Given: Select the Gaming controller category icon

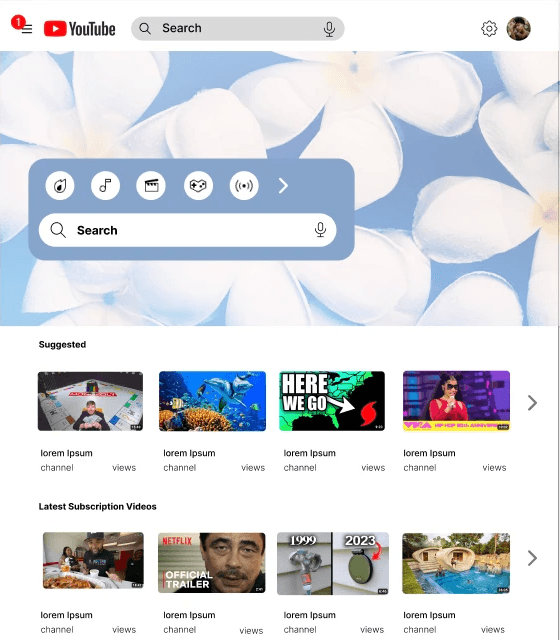Looking at the screenshot, I should [198, 186].
